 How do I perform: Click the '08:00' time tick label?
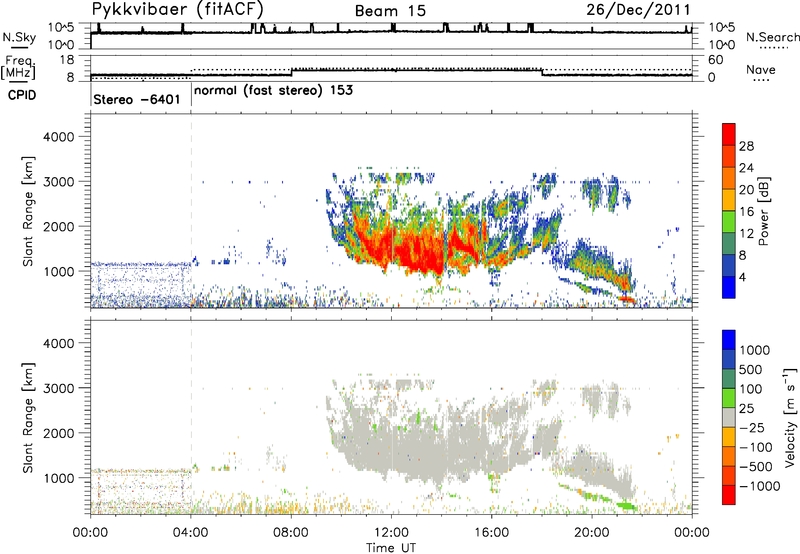tap(291, 533)
